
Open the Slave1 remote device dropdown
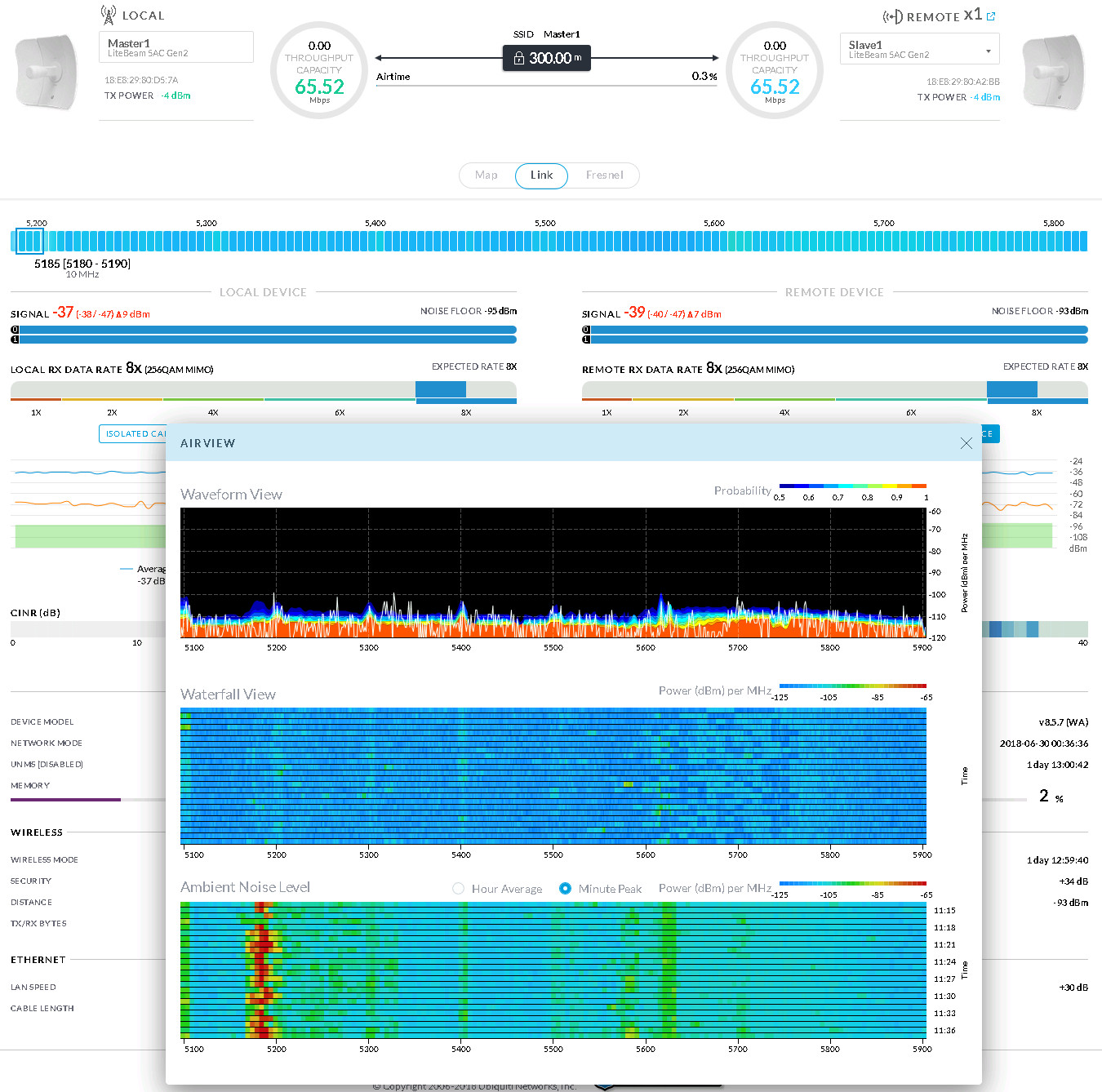click(x=919, y=49)
